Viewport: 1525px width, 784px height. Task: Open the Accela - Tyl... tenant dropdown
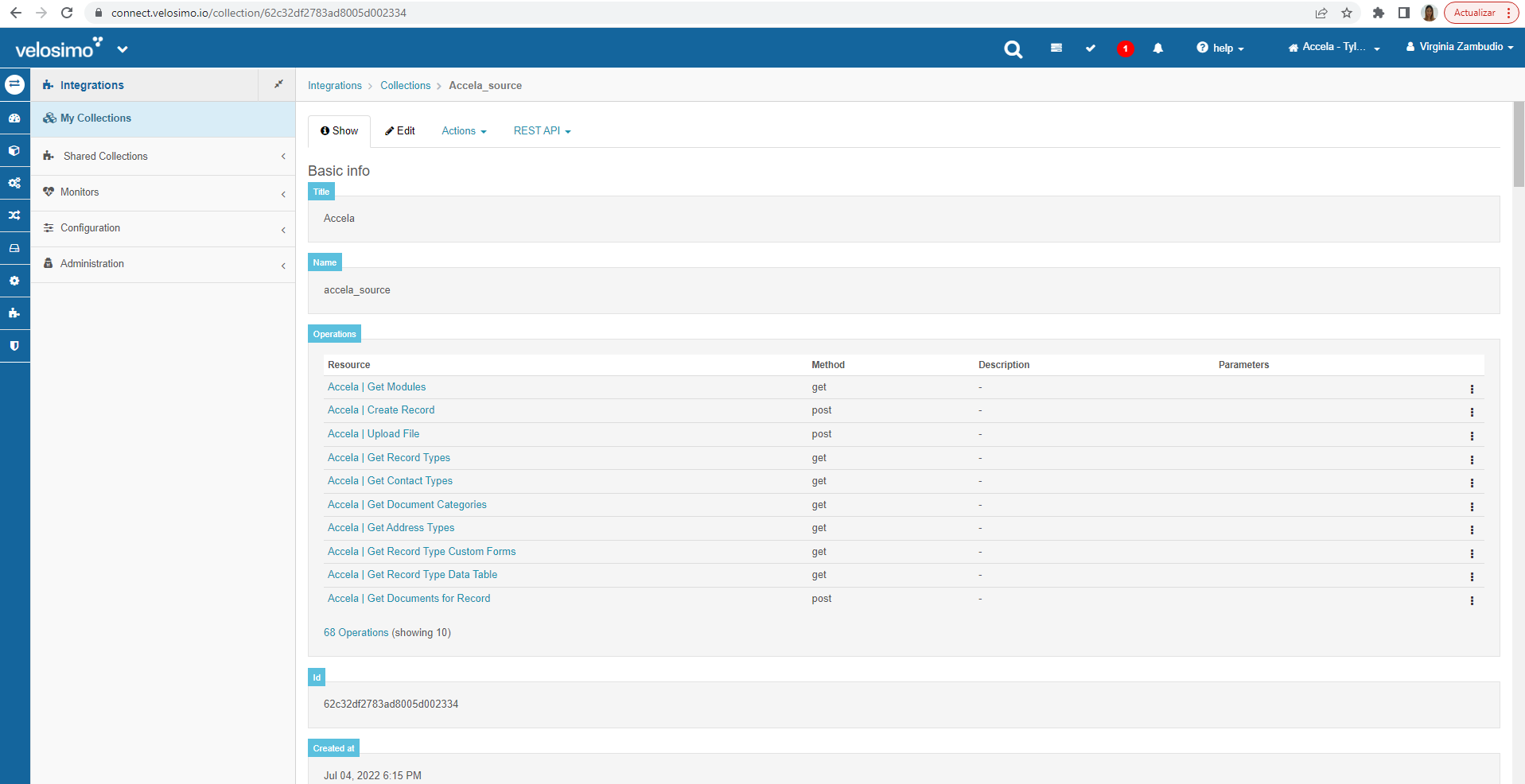pos(1334,47)
